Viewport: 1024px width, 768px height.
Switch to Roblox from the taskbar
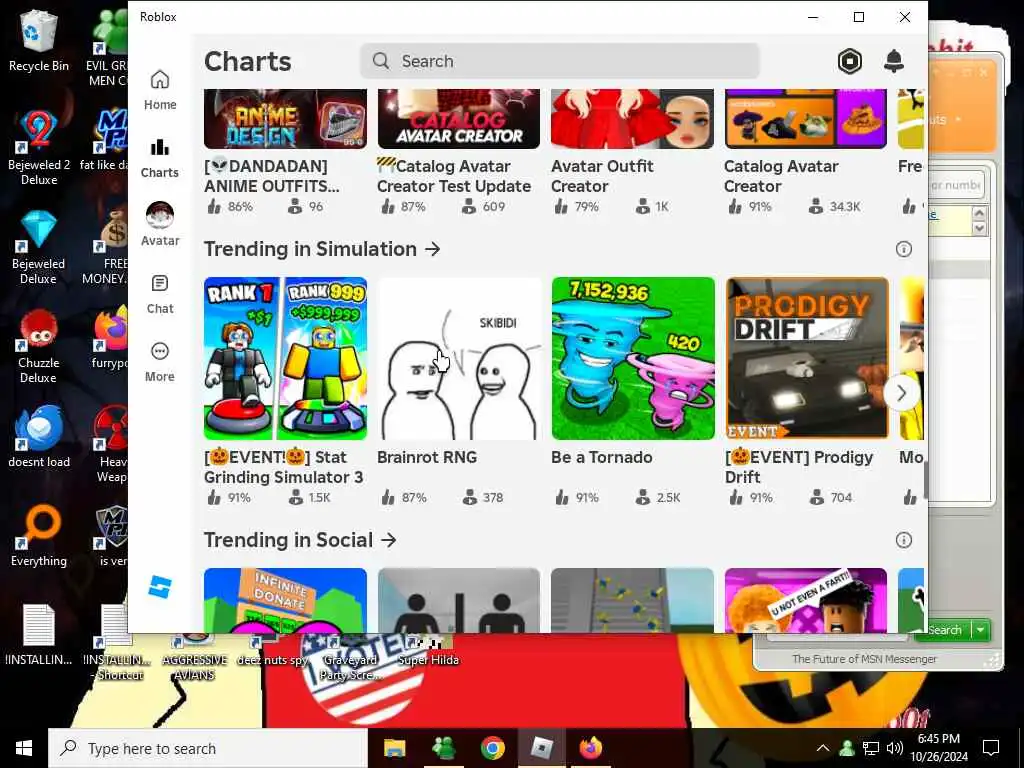[x=542, y=748]
